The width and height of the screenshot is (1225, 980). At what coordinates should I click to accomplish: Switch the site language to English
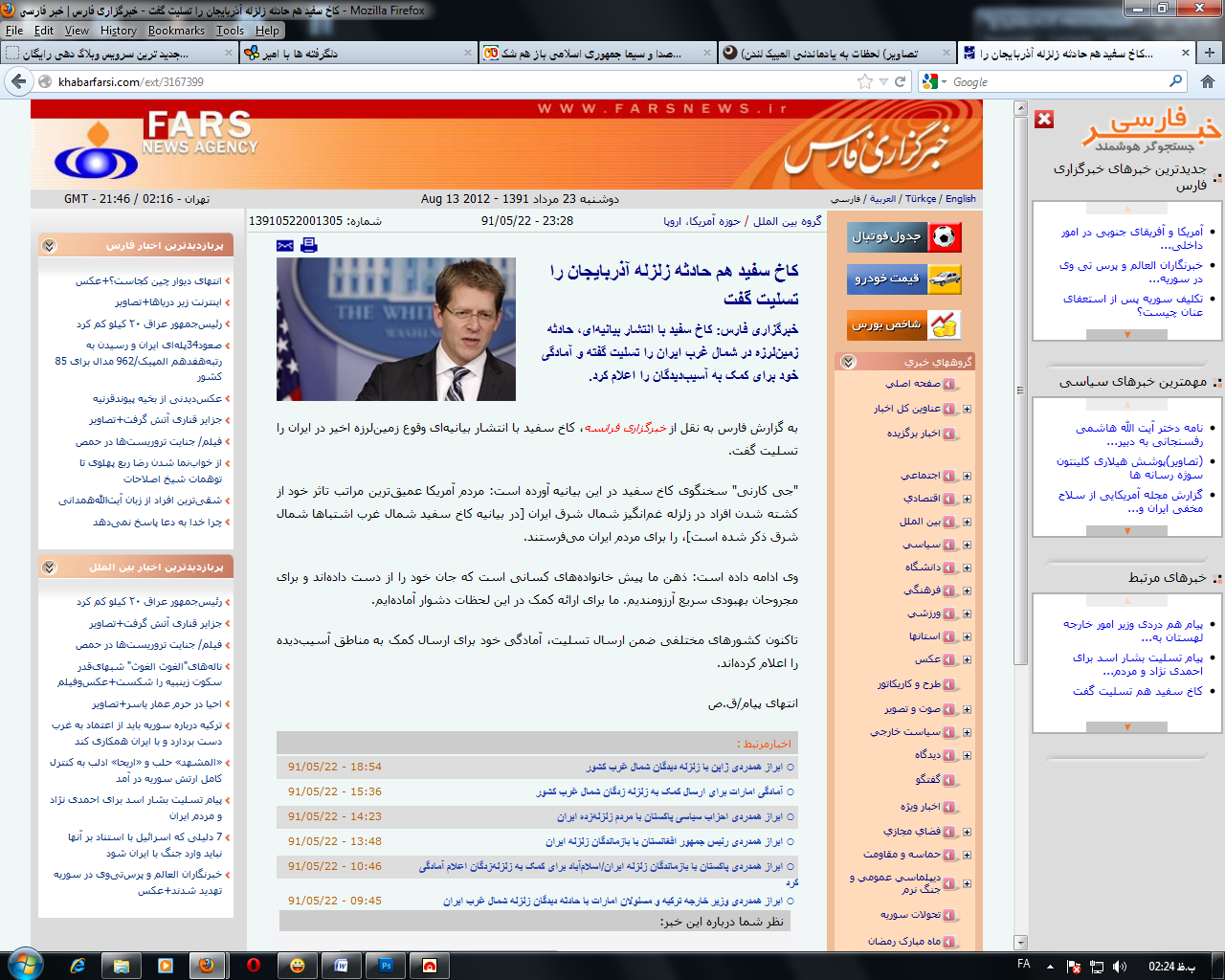click(961, 199)
